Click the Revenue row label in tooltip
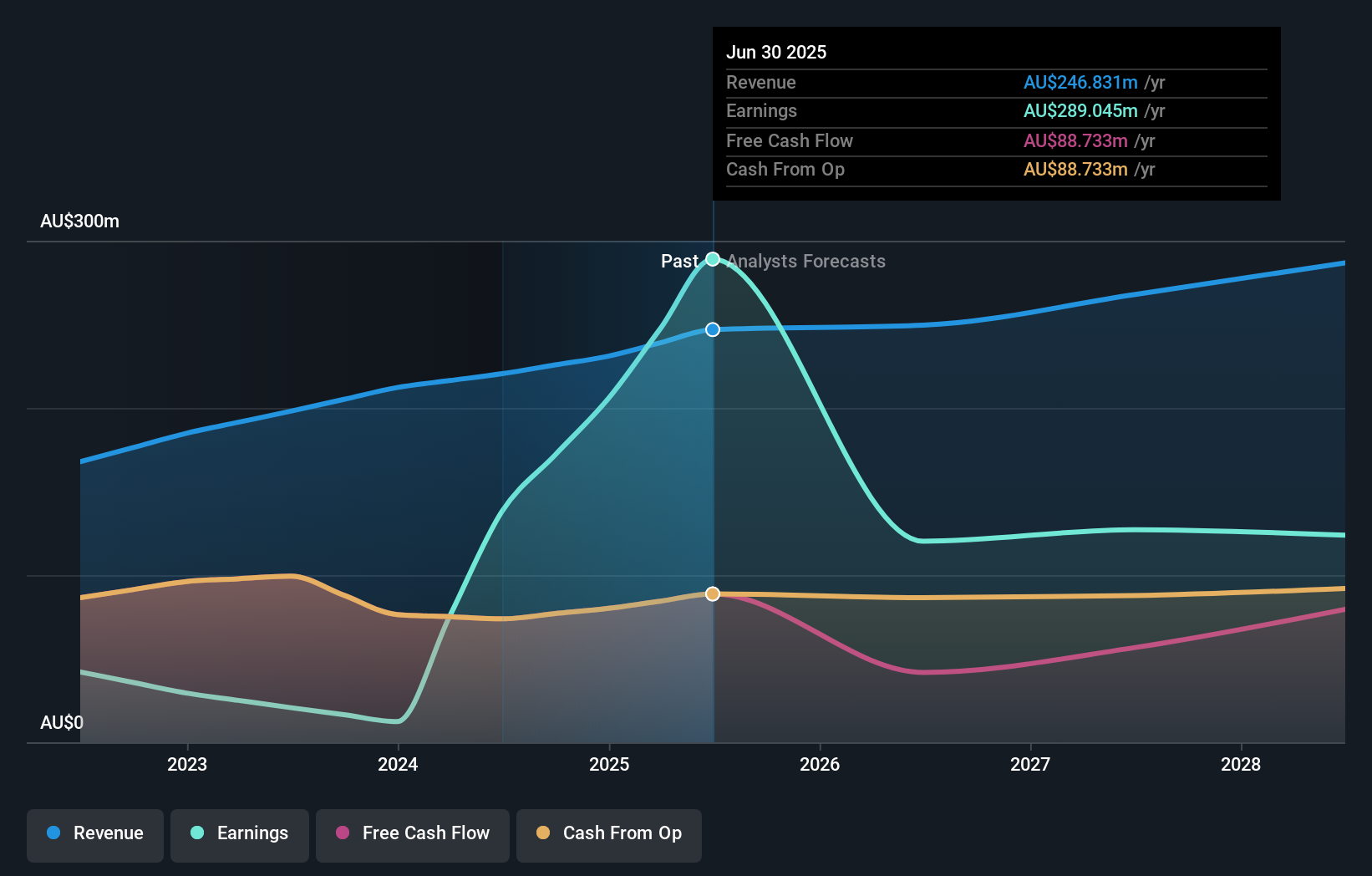The height and width of the screenshot is (876, 1372). [x=761, y=82]
